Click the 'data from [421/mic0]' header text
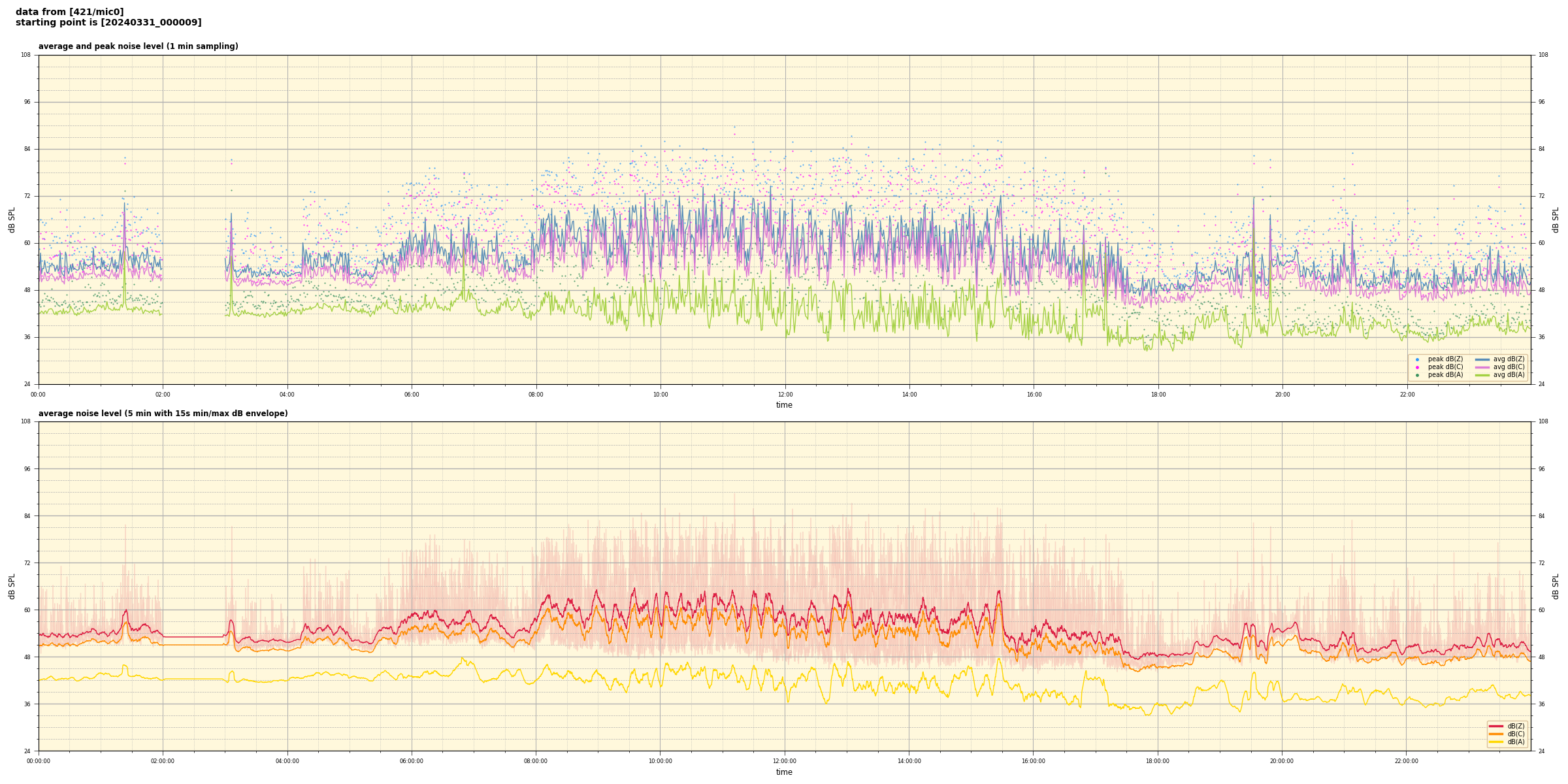This screenshot has width=1568, height=784. click(x=69, y=12)
